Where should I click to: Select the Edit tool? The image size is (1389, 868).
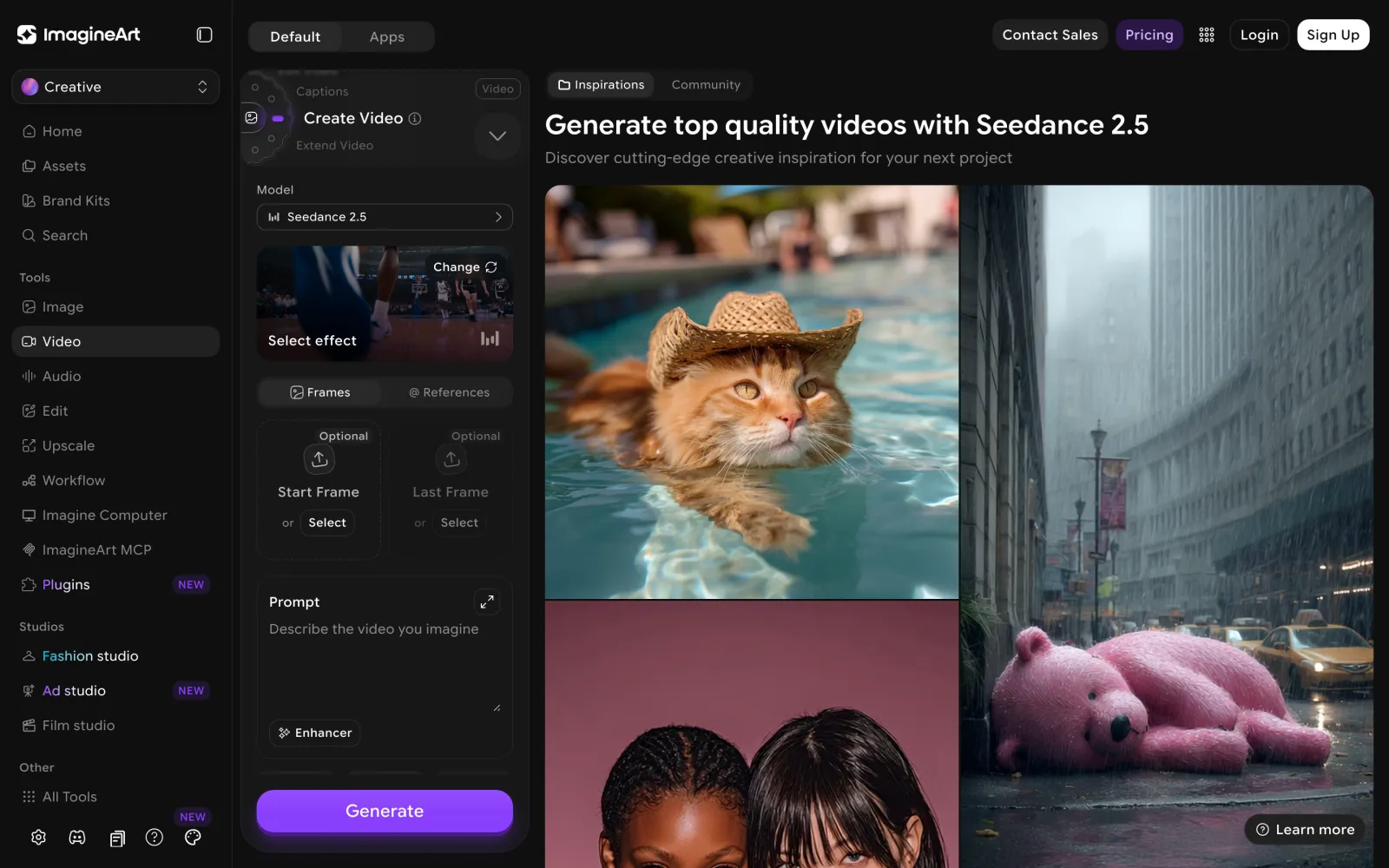pyautogui.click(x=115, y=411)
